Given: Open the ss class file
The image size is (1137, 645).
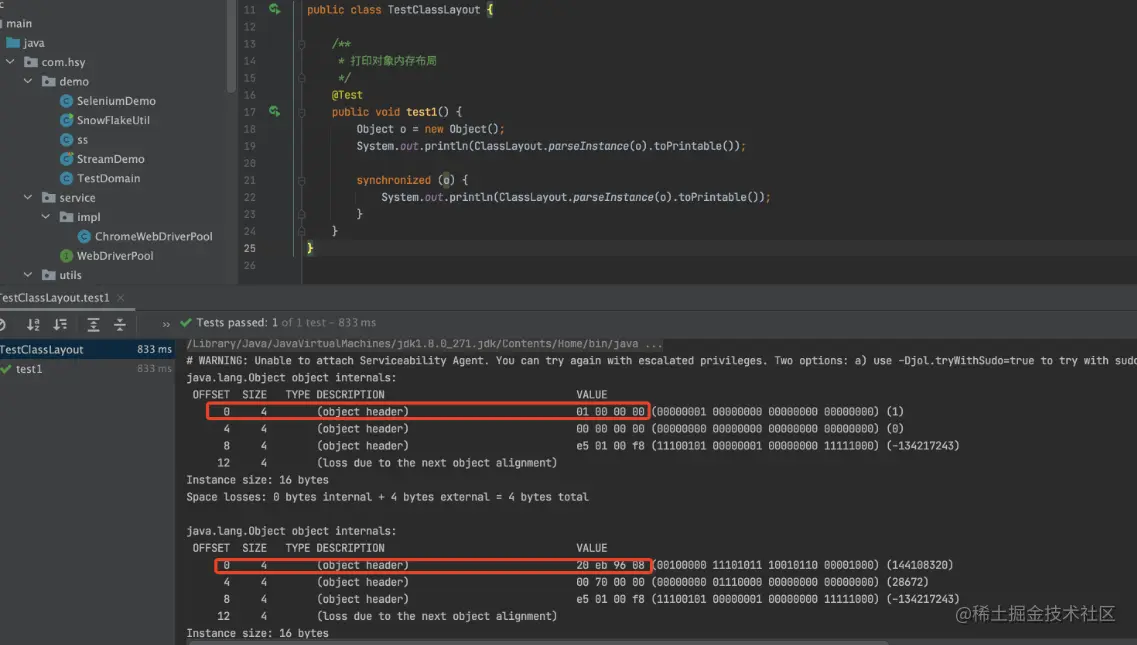Looking at the screenshot, I should pos(83,140).
